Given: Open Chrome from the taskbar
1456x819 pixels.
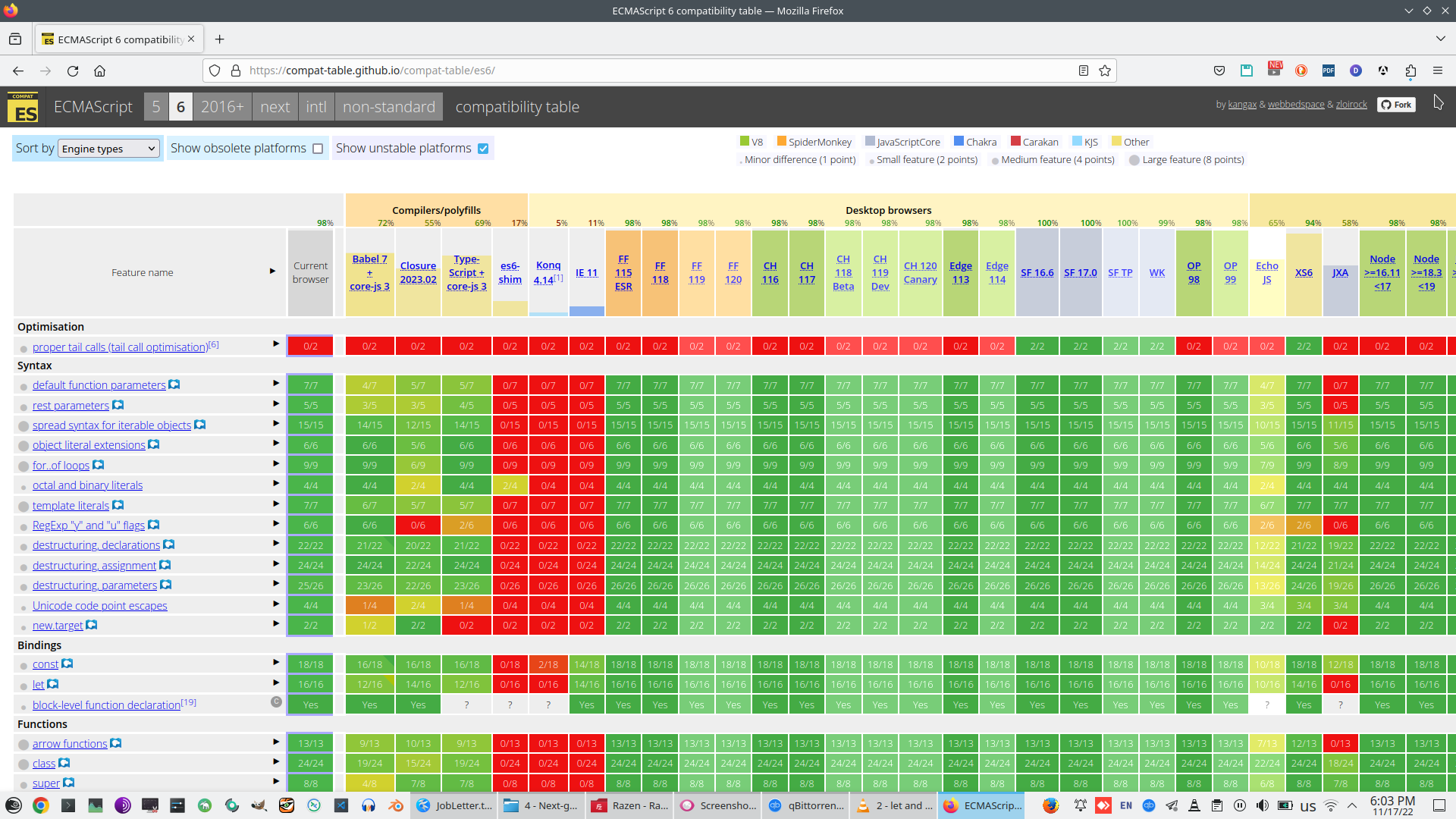Looking at the screenshot, I should pyautogui.click(x=41, y=805).
